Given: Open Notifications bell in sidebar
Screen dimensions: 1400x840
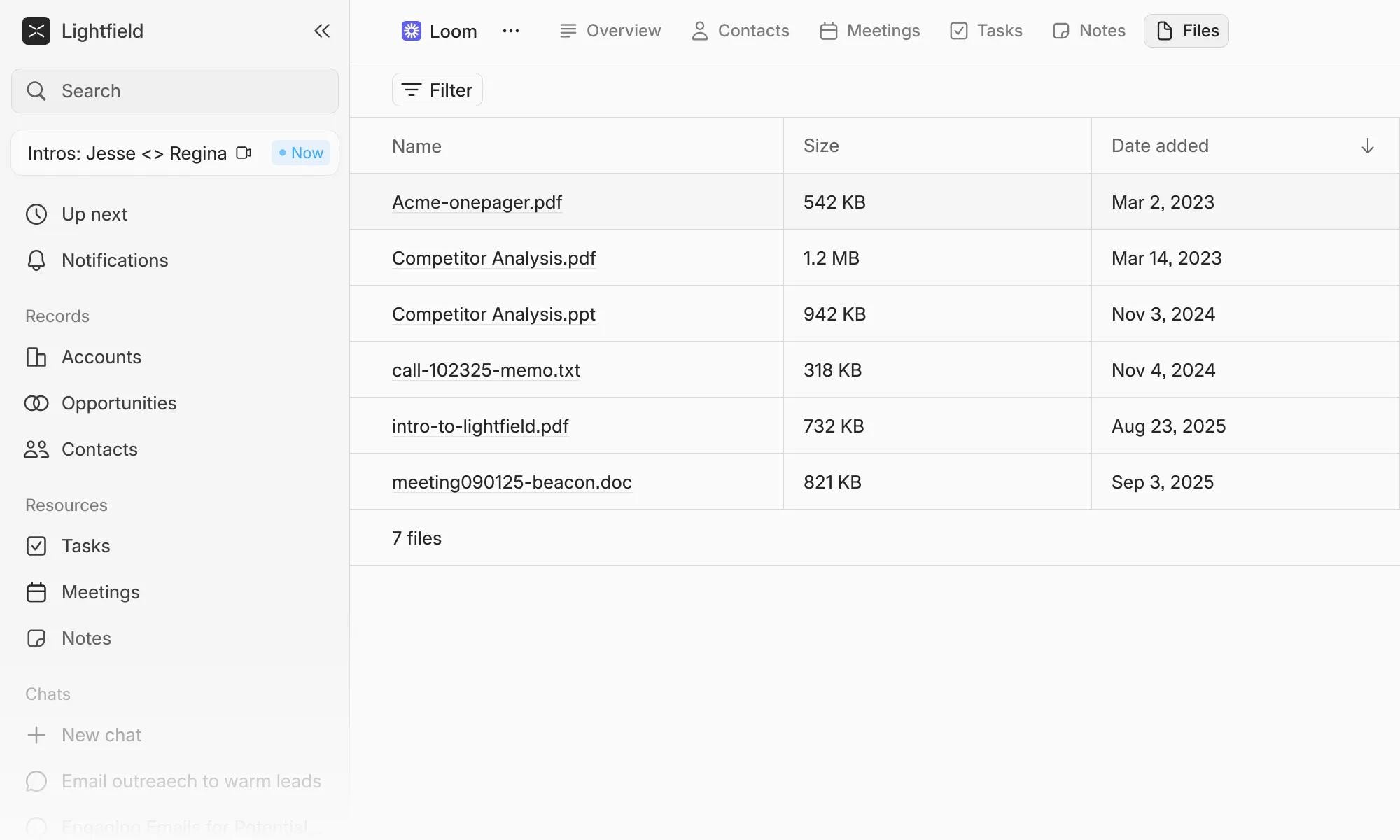Looking at the screenshot, I should click(36, 260).
